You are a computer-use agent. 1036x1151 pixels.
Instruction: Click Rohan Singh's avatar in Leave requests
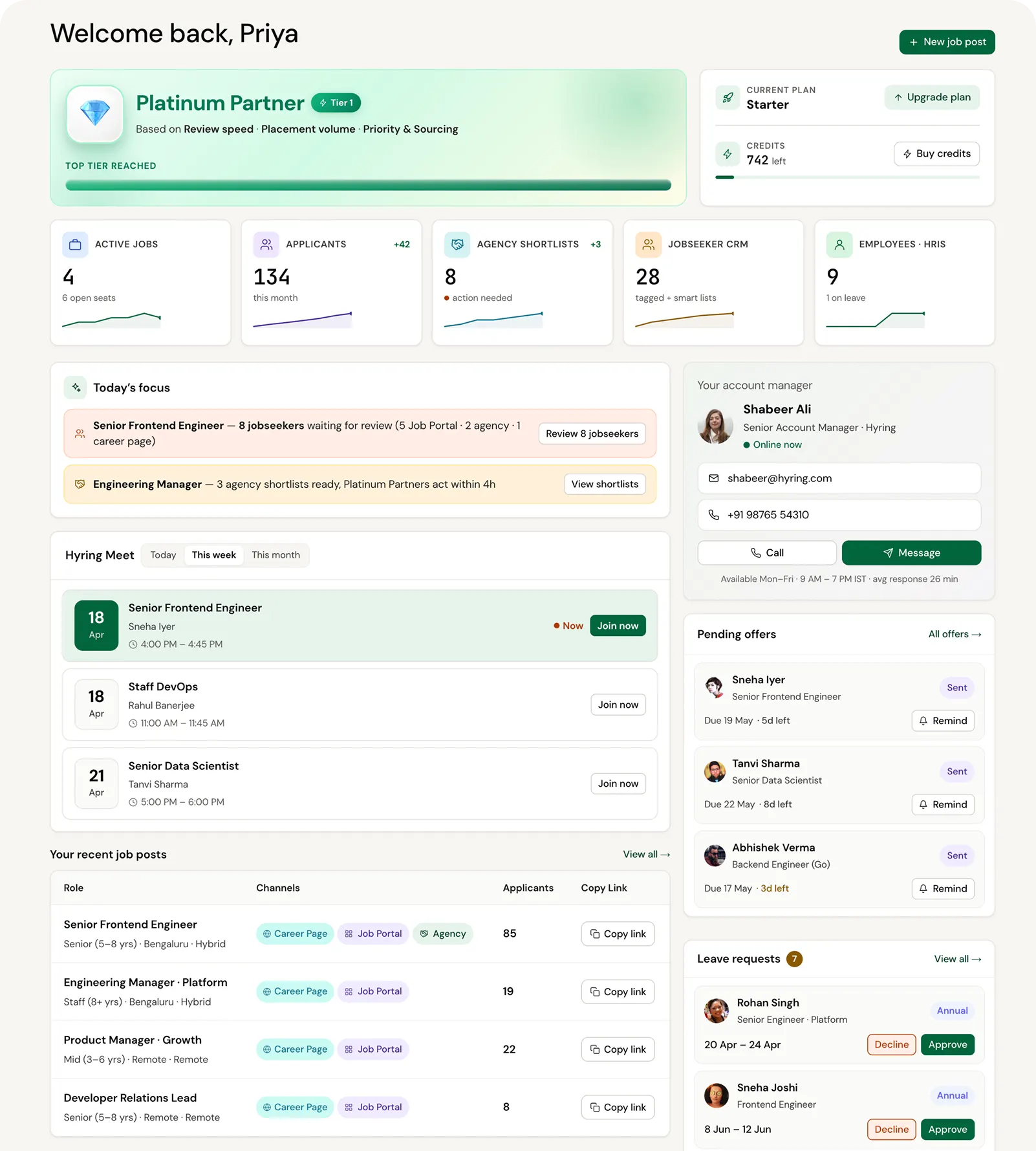click(x=717, y=1011)
